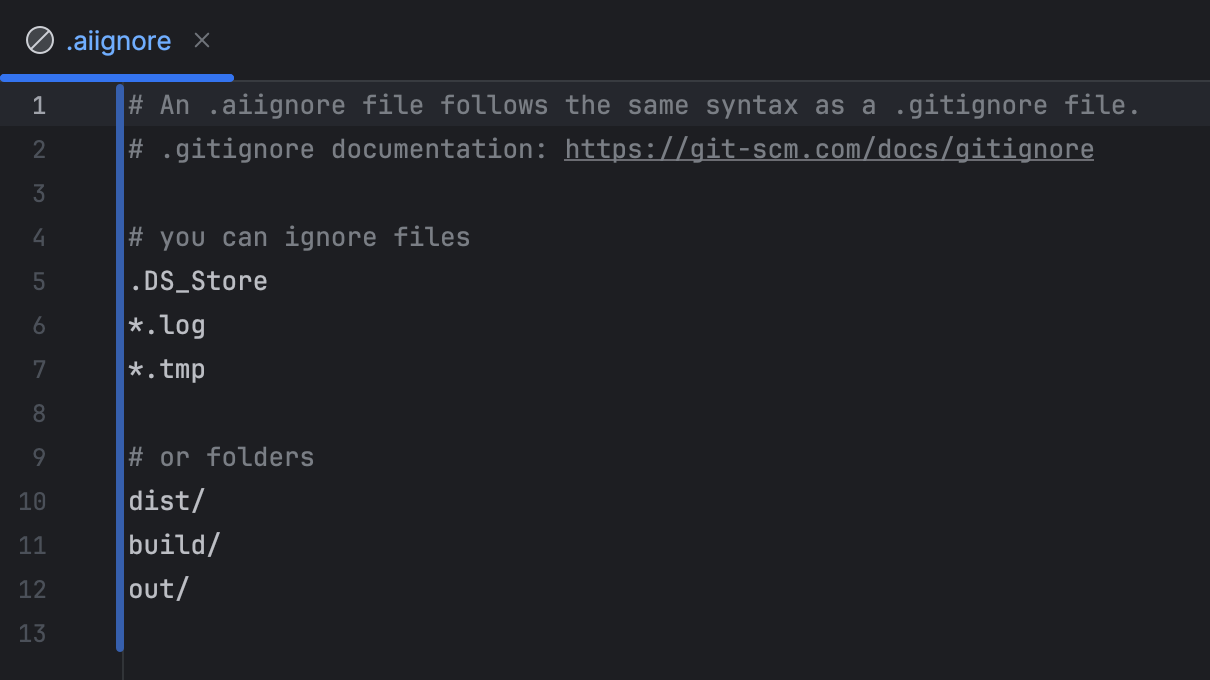Click line number 13 at the bottom
This screenshot has height=680, width=1210.
(39, 633)
